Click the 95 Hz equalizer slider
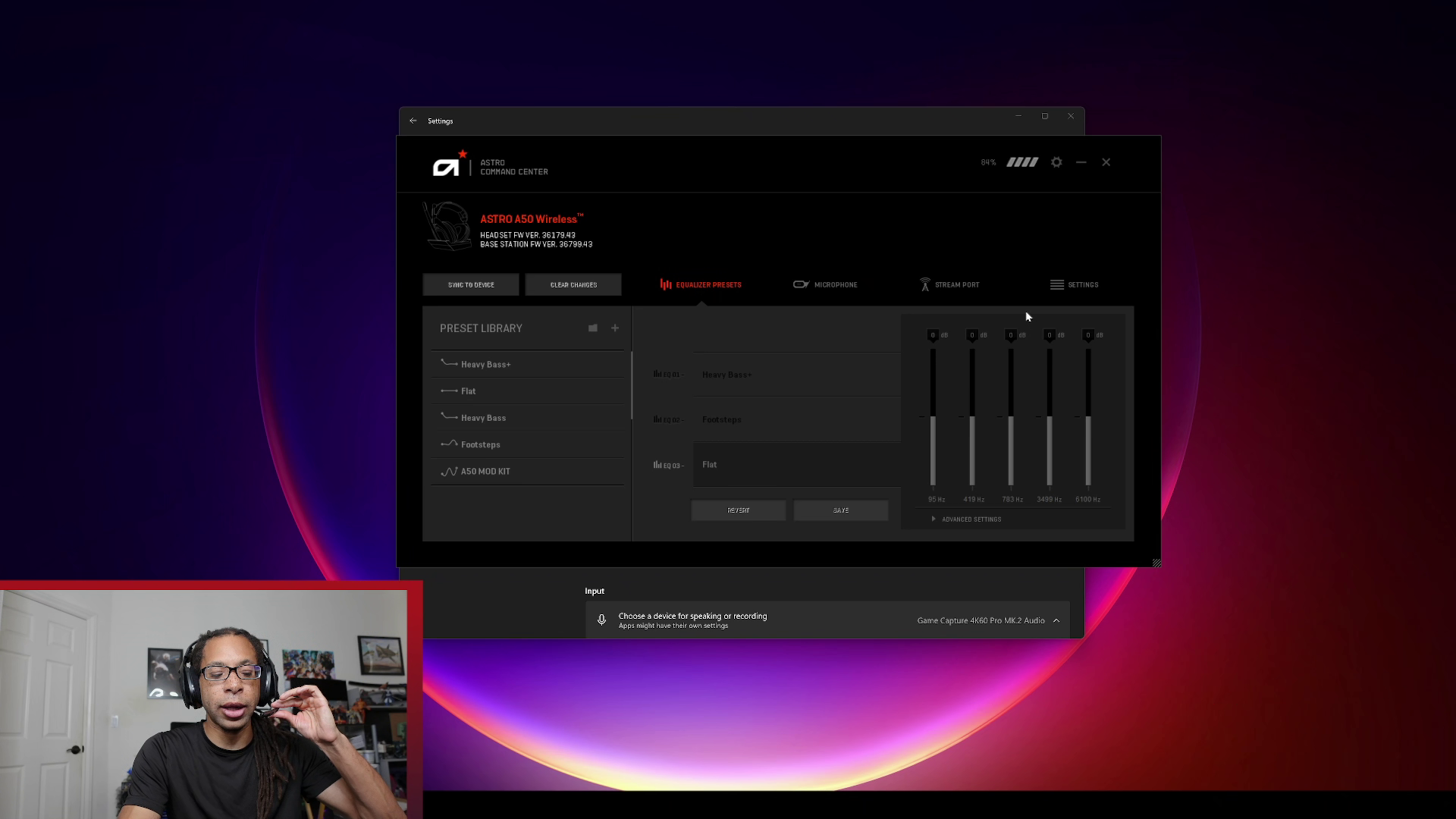Image resolution: width=1456 pixels, height=819 pixels. (933, 417)
